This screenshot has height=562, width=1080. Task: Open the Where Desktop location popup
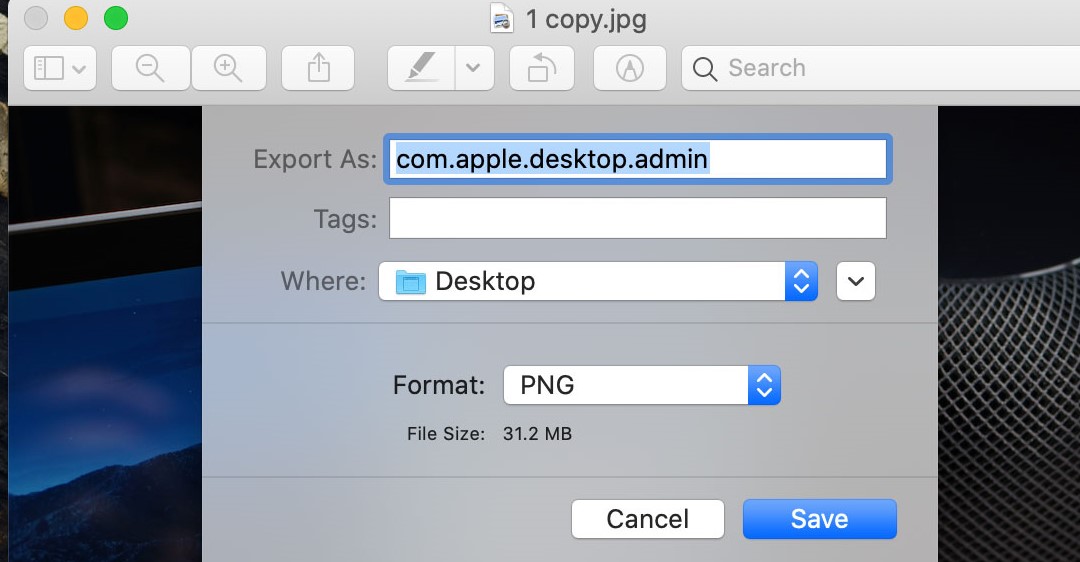pyautogui.click(x=598, y=281)
